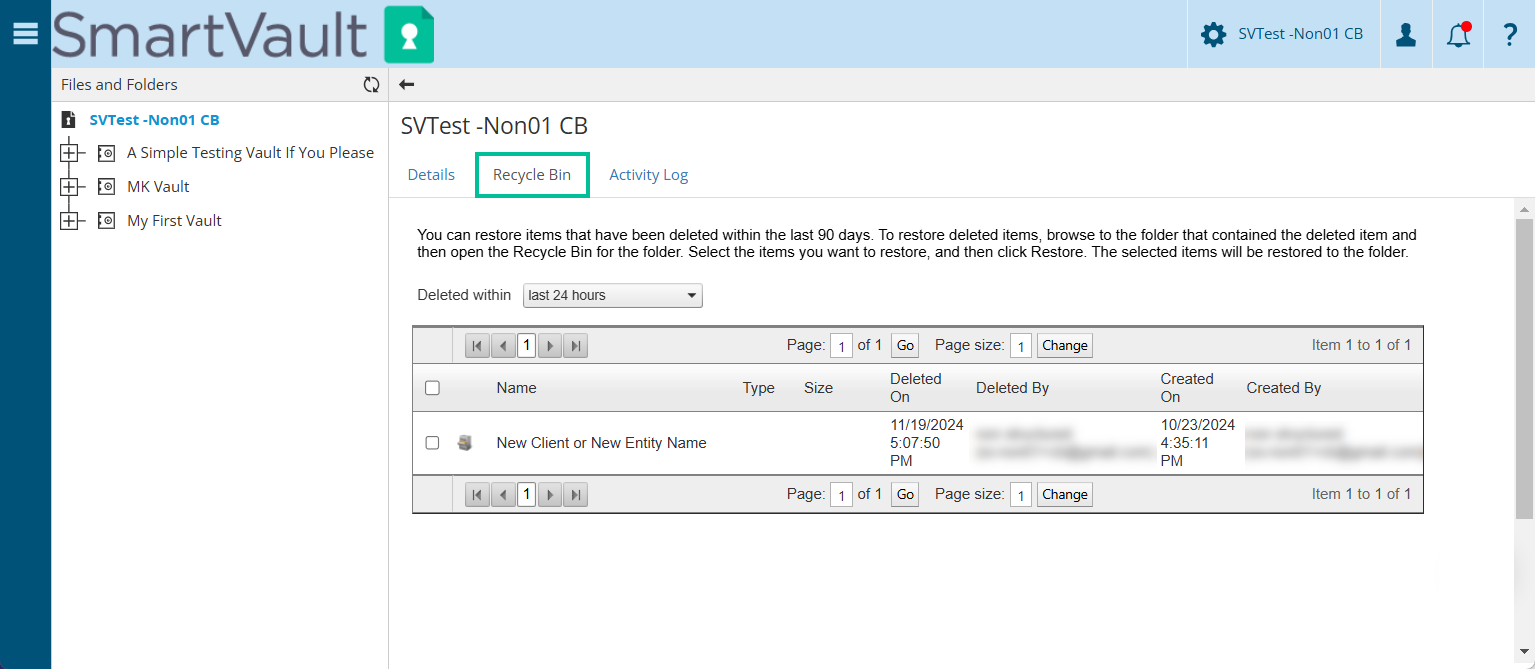Switch to the Details tab
Viewport: 1535px width, 669px height.
click(431, 175)
